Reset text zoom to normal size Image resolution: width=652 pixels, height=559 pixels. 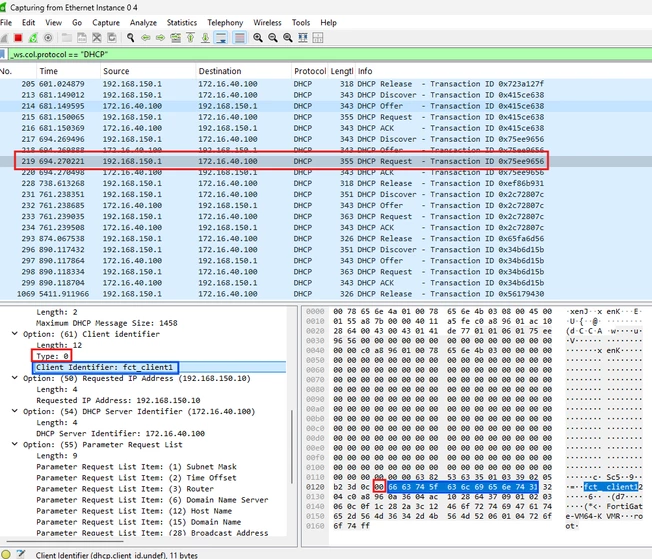point(288,38)
